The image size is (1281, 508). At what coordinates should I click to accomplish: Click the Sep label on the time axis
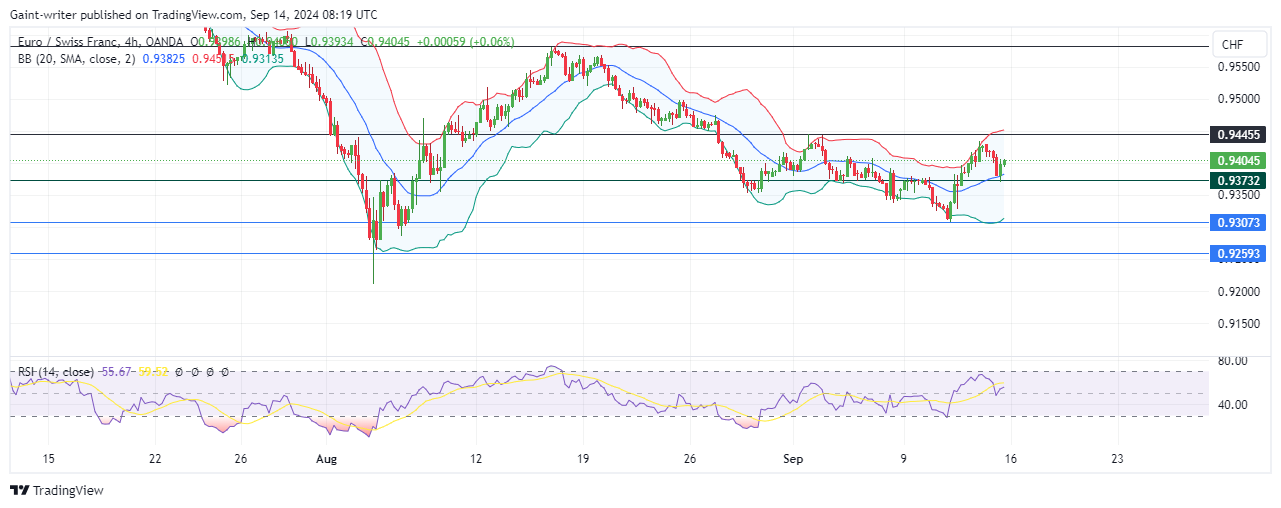795,459
